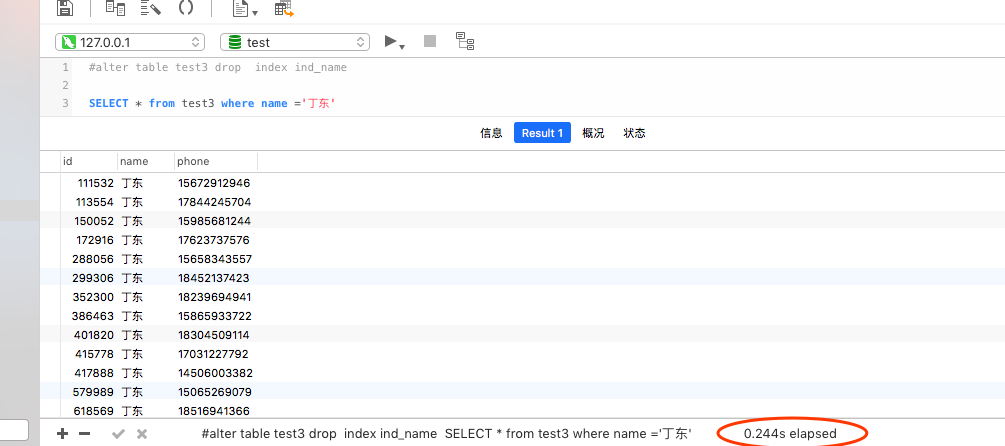Open the 127.0.0.1 connection dropdown

point(130,42)
